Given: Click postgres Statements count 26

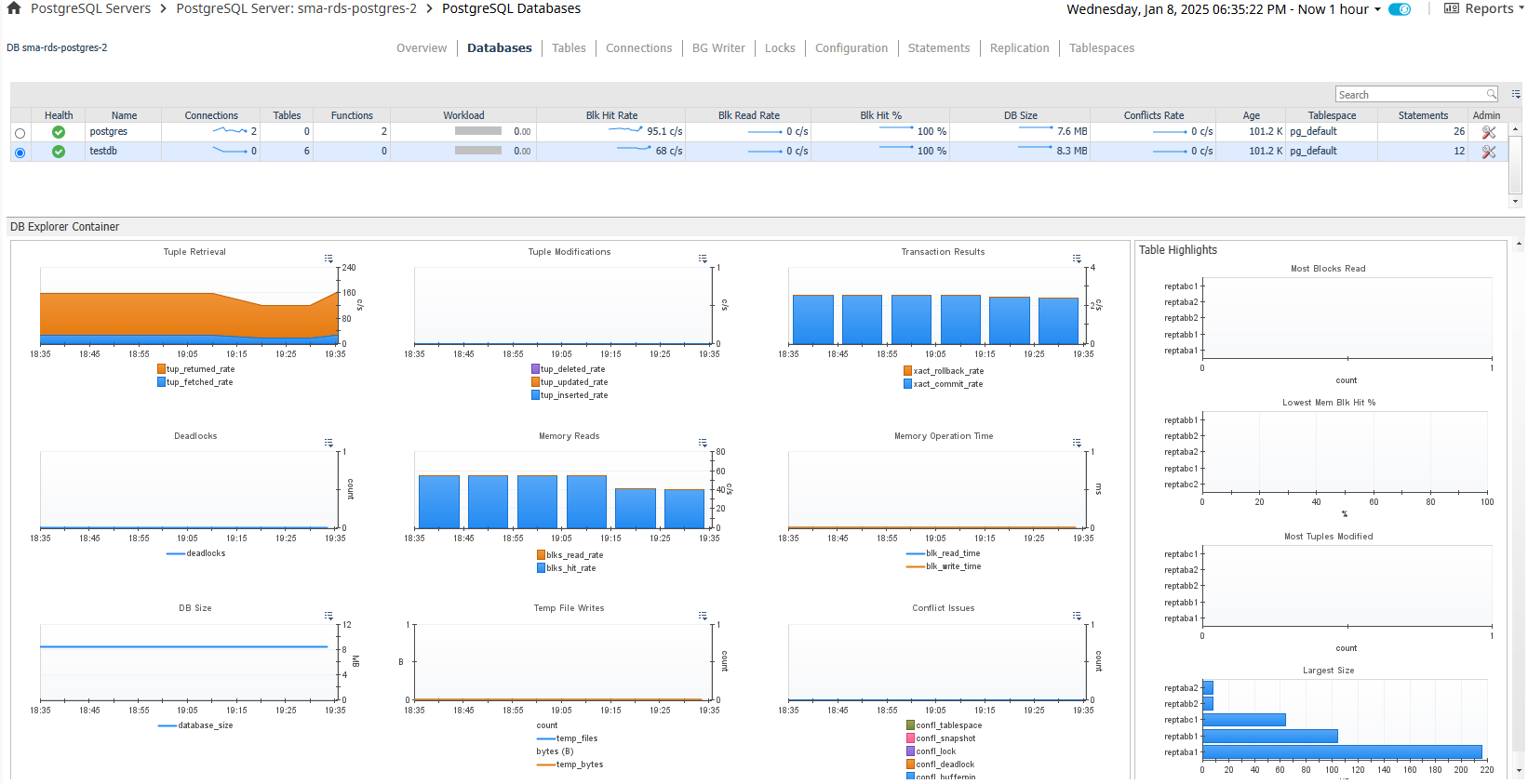Looking at the screenshot, I should click(1459, 132).
